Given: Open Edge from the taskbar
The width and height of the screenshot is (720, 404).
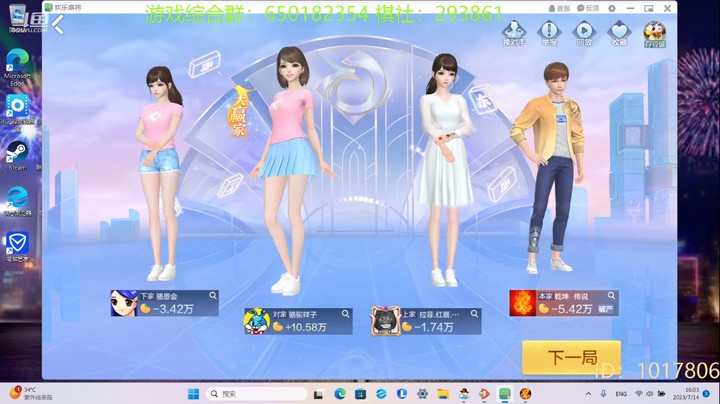Looking at the screenshot, I should (x=340, y=394).
